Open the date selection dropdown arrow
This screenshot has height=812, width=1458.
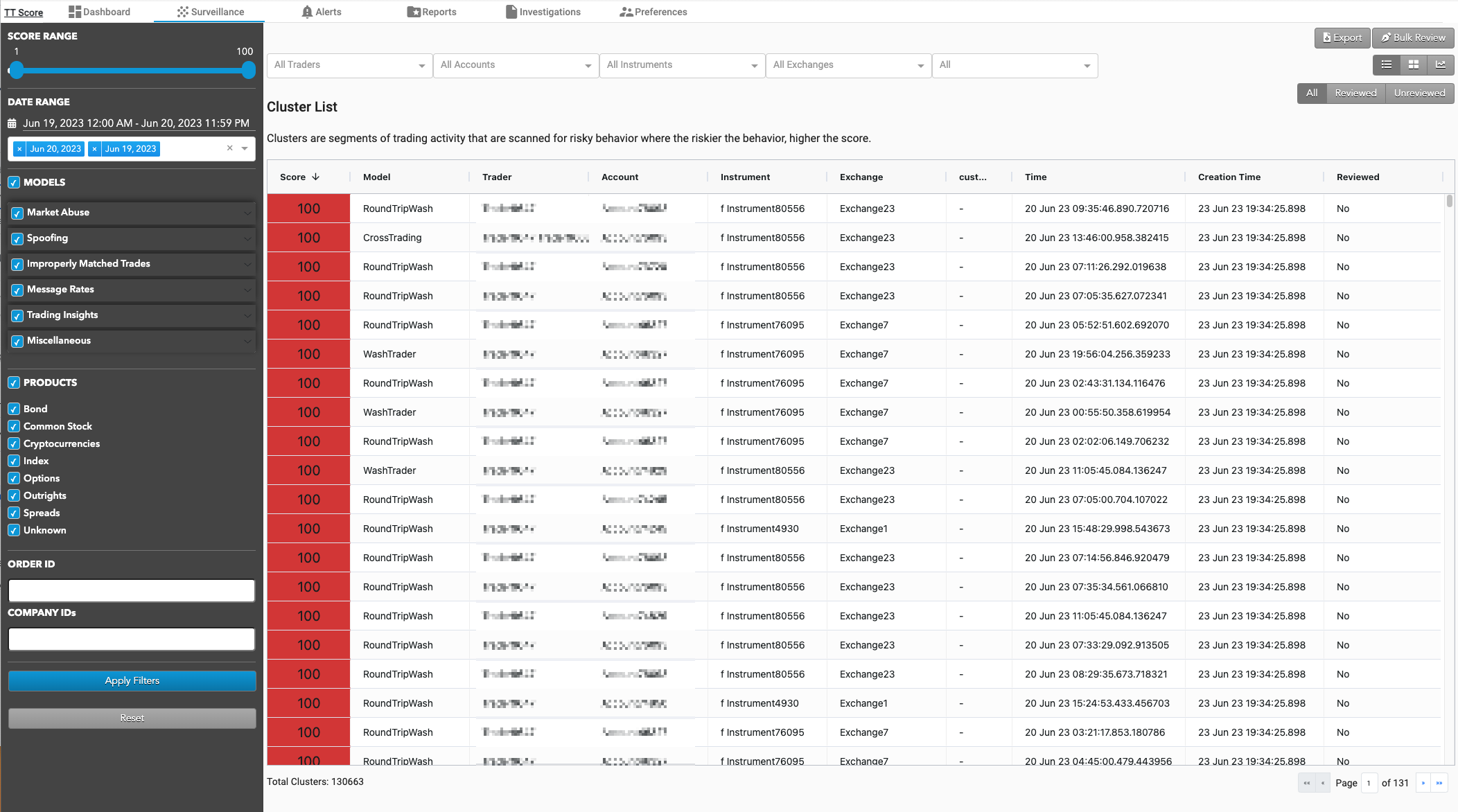coord(245,148)
